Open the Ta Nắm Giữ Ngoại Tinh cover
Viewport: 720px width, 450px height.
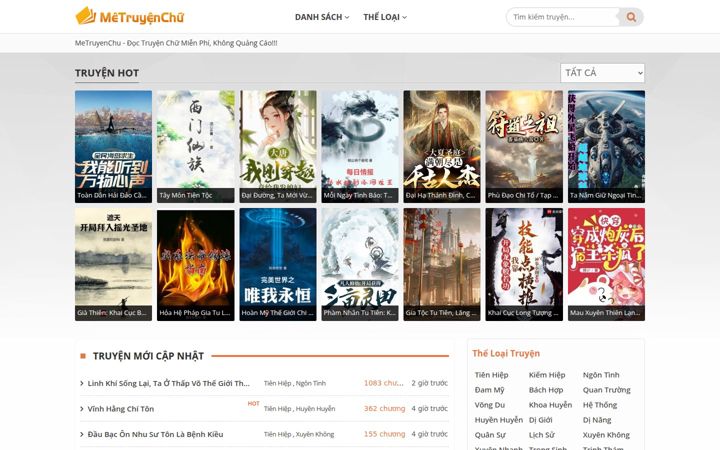[x=606, y=146]
